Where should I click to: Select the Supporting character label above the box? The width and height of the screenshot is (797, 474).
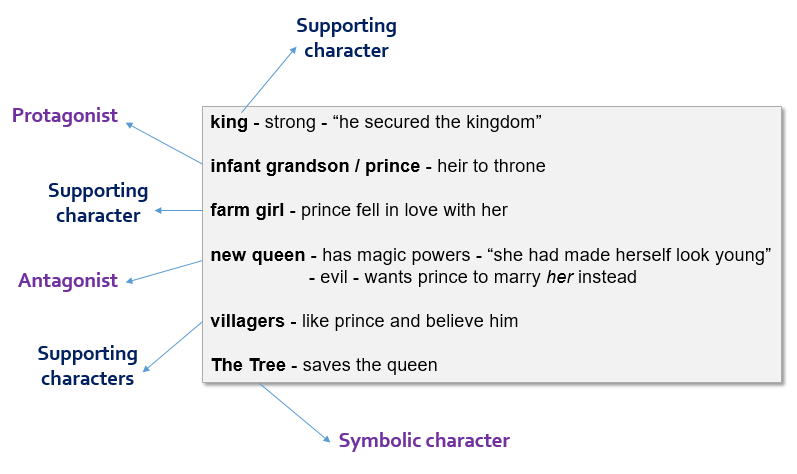[346, 38]
